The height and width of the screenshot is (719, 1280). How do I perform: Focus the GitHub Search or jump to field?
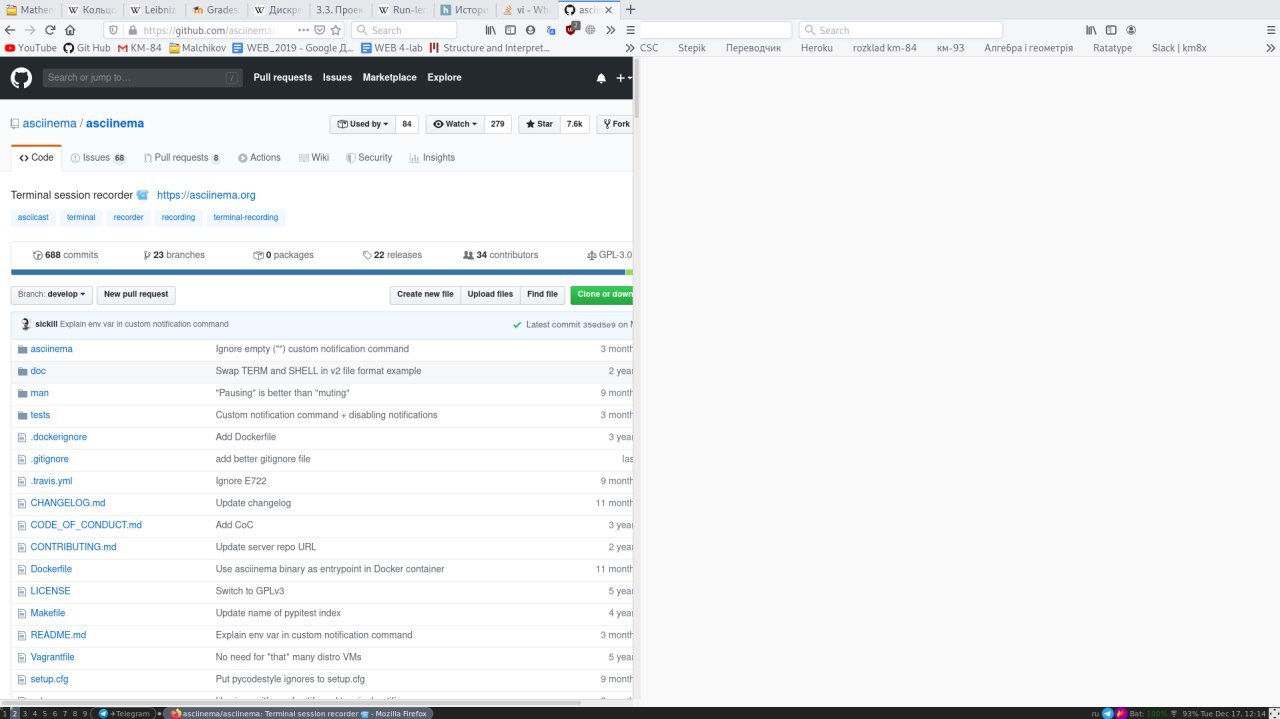click(142, 77)
